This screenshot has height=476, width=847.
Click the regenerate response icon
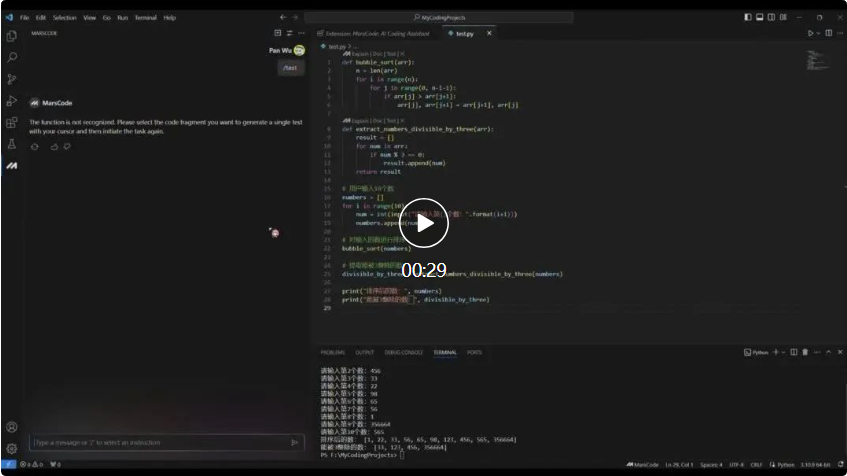tap(35, 147)
